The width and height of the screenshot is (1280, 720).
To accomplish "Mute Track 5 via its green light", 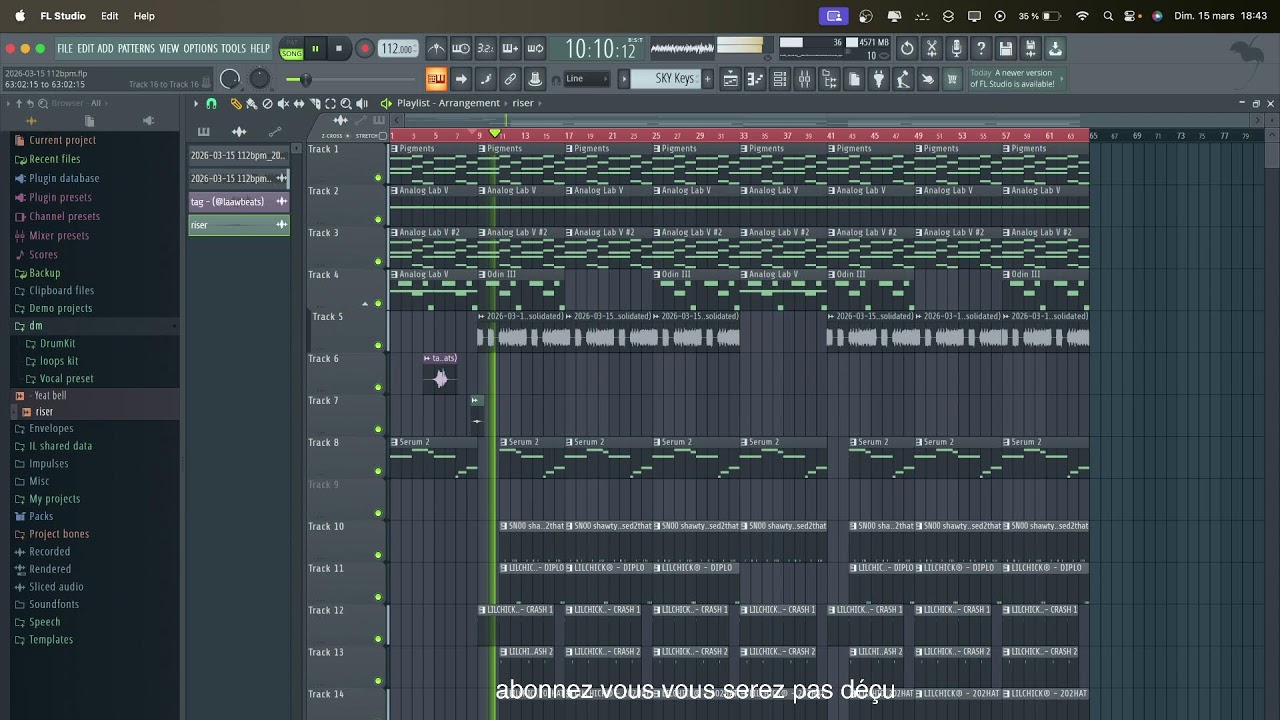I will [x=378, y=346].
